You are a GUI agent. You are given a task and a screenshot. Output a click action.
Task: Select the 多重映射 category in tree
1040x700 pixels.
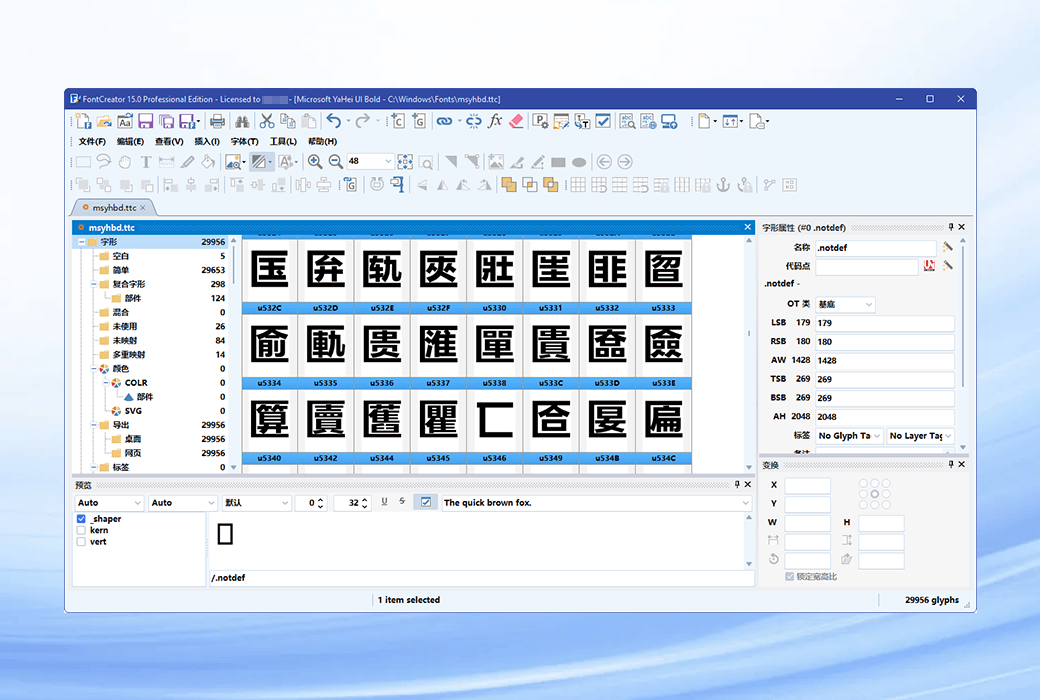click(x=129, y=354)
